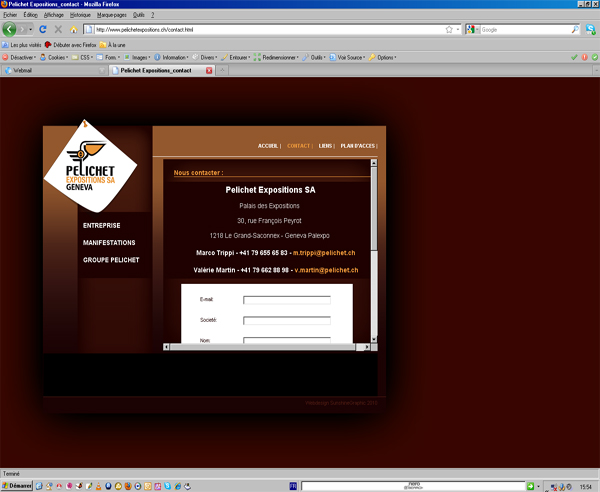Email m.trippi@pelichet.ch link
The height and width of the screenshot is (492, 600).
(x=324, y=253)
